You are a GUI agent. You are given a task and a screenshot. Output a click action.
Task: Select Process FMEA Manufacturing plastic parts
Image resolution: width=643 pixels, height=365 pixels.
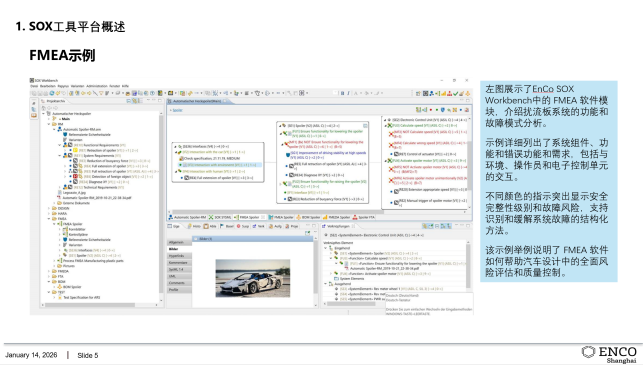click(x=90, y=260)
